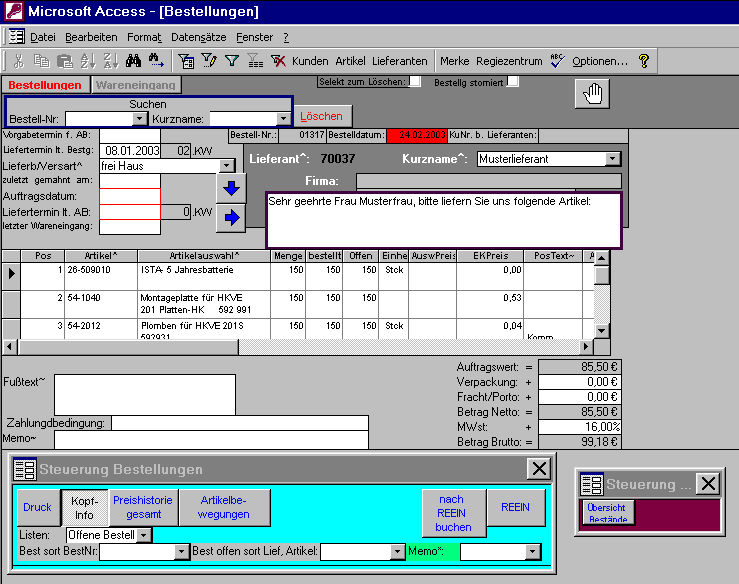Toggle the 'Selekt zum Löschen' checkbox
Image resolution: width=739 pixels, height=584 pixels.
415,81
